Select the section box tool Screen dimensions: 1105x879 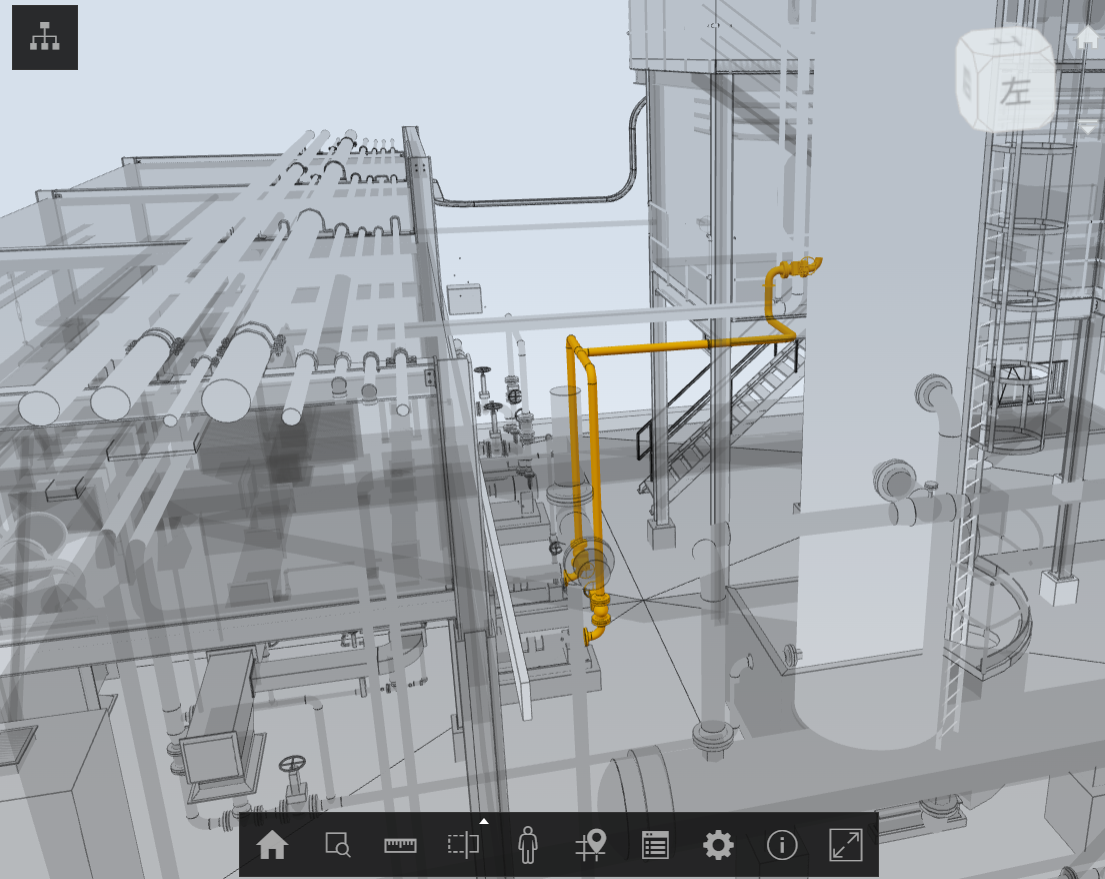(x=463, y=845)
